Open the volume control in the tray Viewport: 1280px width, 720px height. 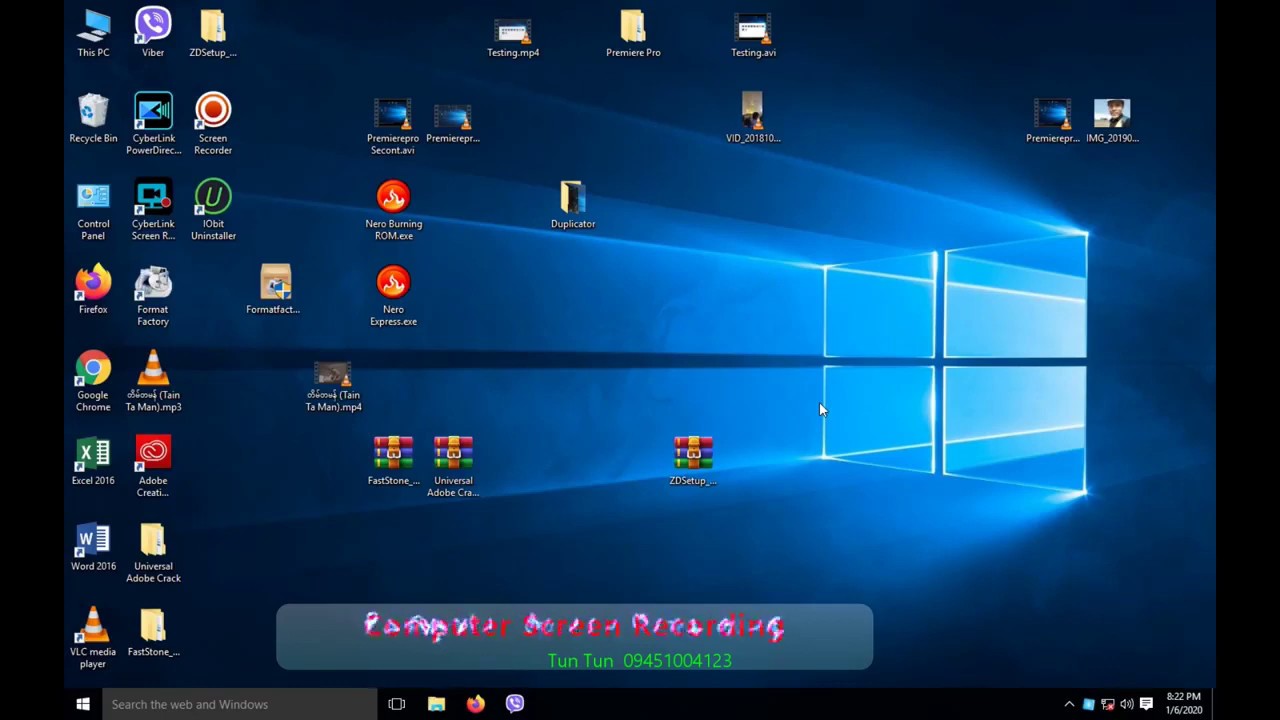1127,704
